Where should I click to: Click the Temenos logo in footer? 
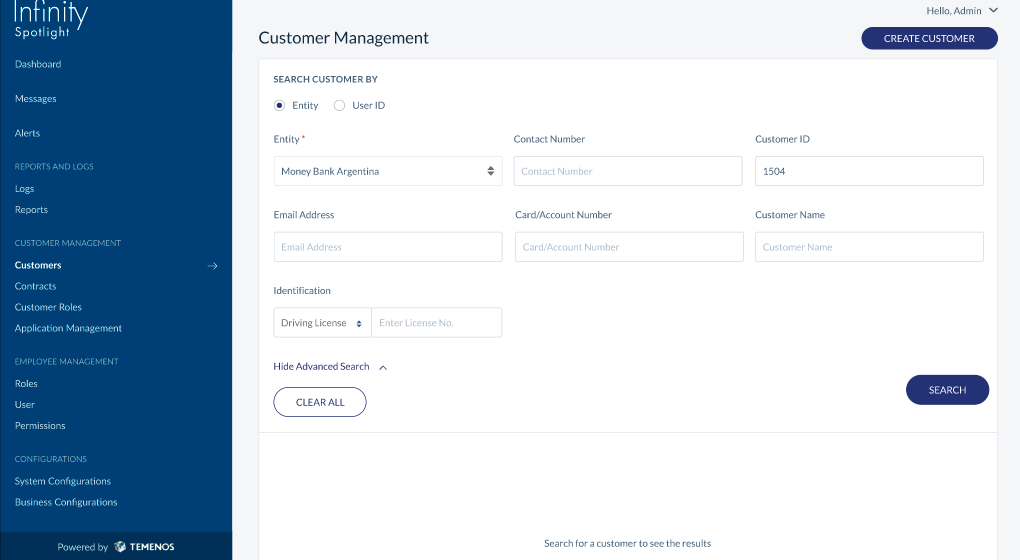tap(144, 546)
